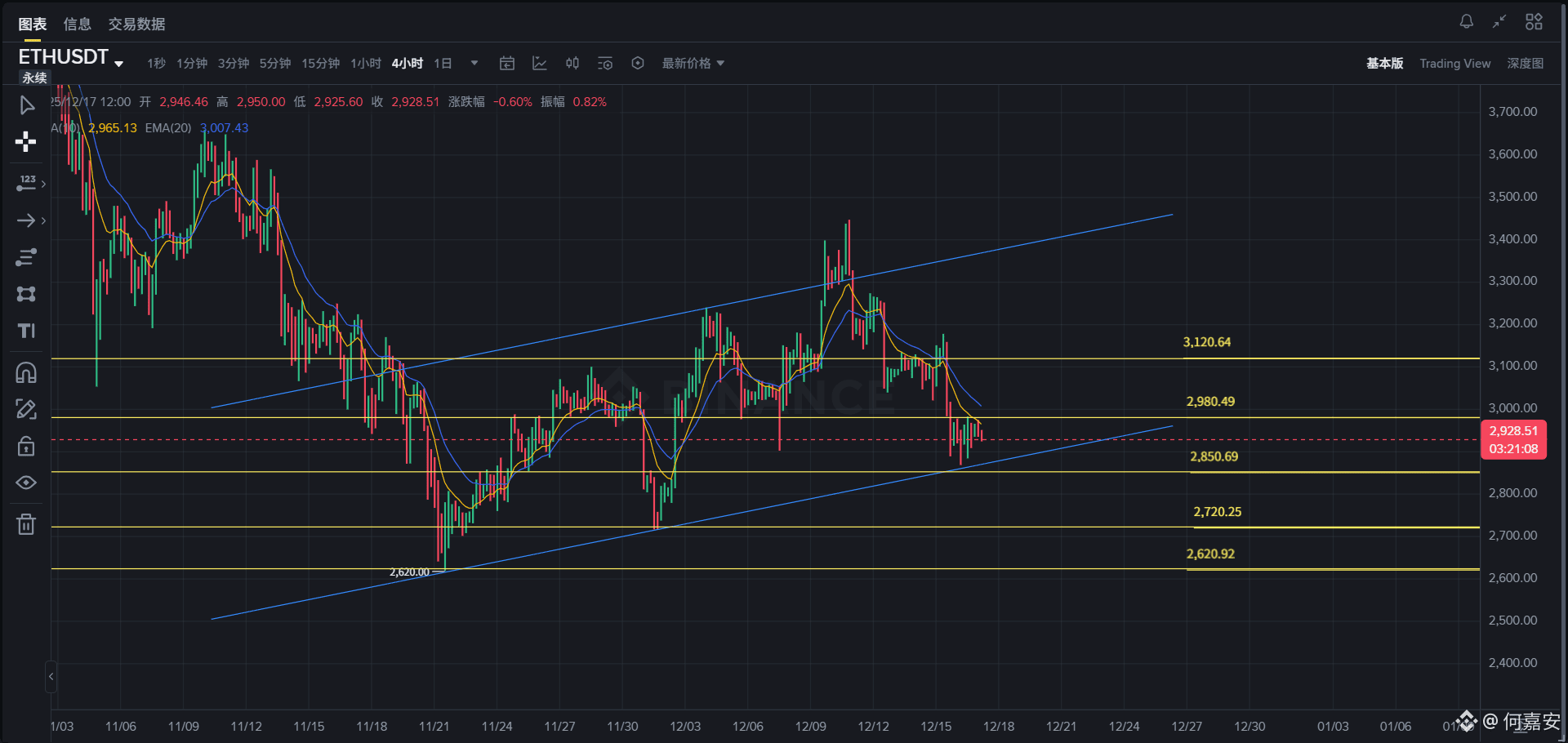Click the pencil edit drawing icon
Viewport: 1568px width, 743px height.
26,409
